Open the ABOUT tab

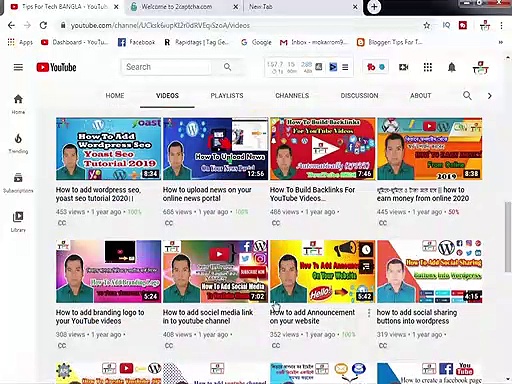(x=421, y=96)
